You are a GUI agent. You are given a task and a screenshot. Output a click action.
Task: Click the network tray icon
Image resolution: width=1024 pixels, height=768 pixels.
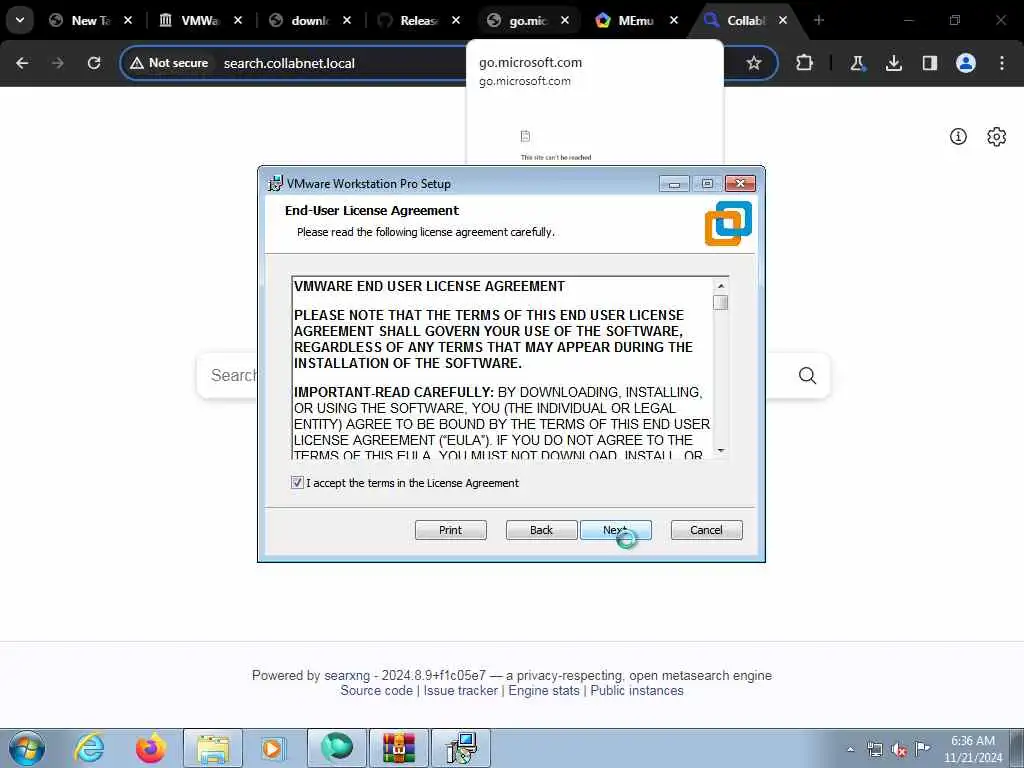875,750
